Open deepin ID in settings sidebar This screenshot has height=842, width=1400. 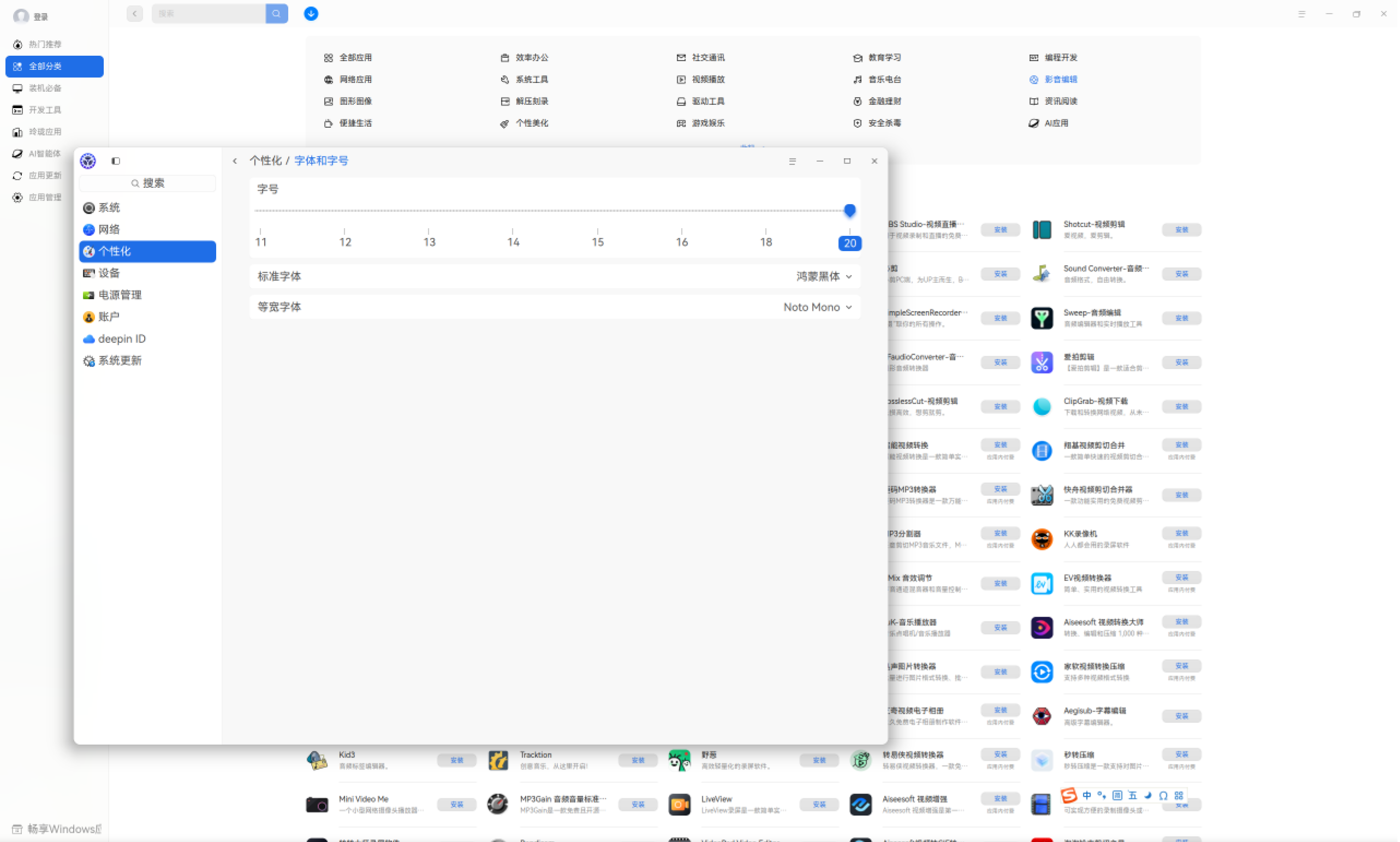tap(147, 339)
